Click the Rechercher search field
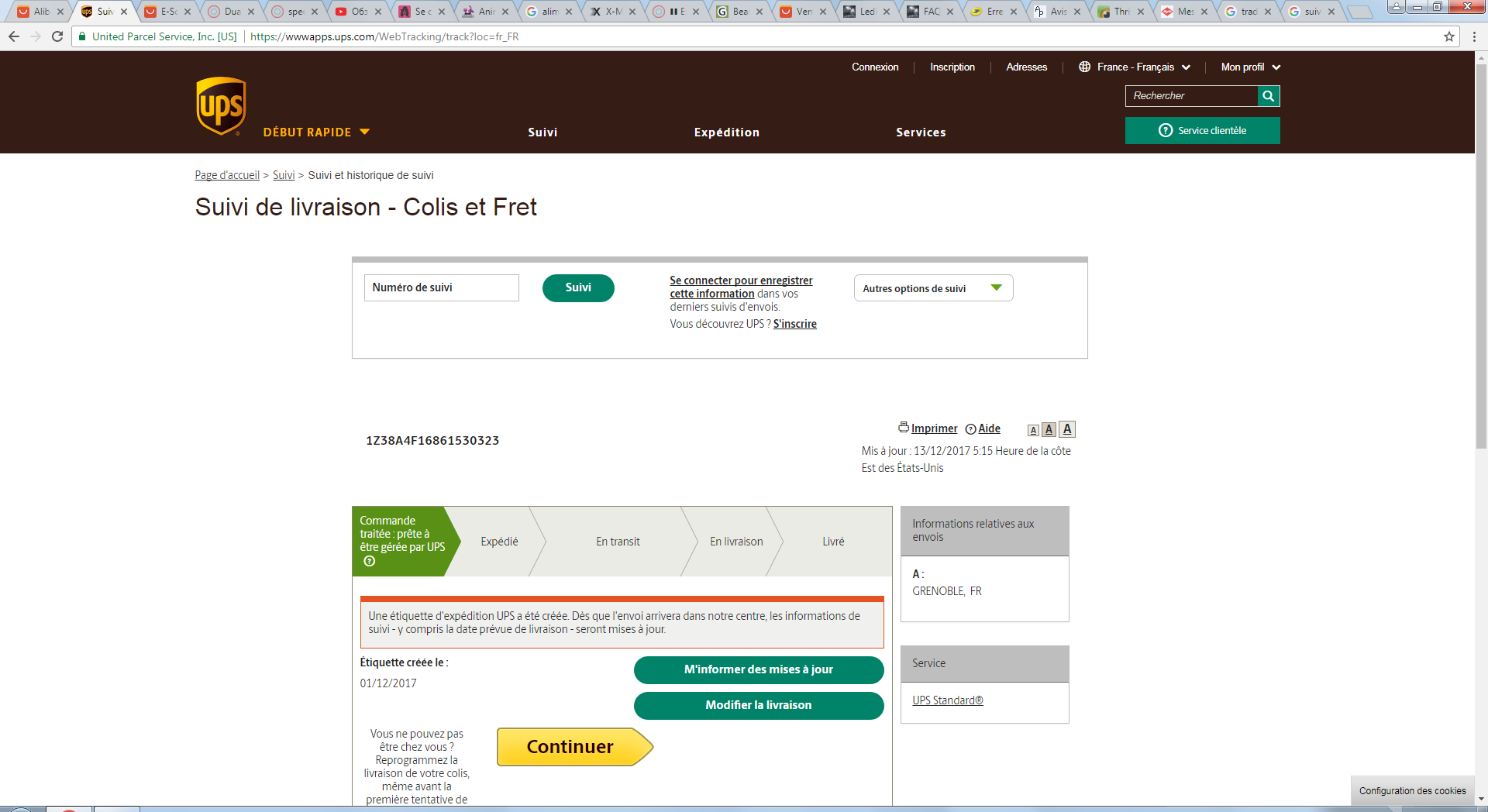The height and width of the screenshot is (812, 1488). pos(1191,96)
